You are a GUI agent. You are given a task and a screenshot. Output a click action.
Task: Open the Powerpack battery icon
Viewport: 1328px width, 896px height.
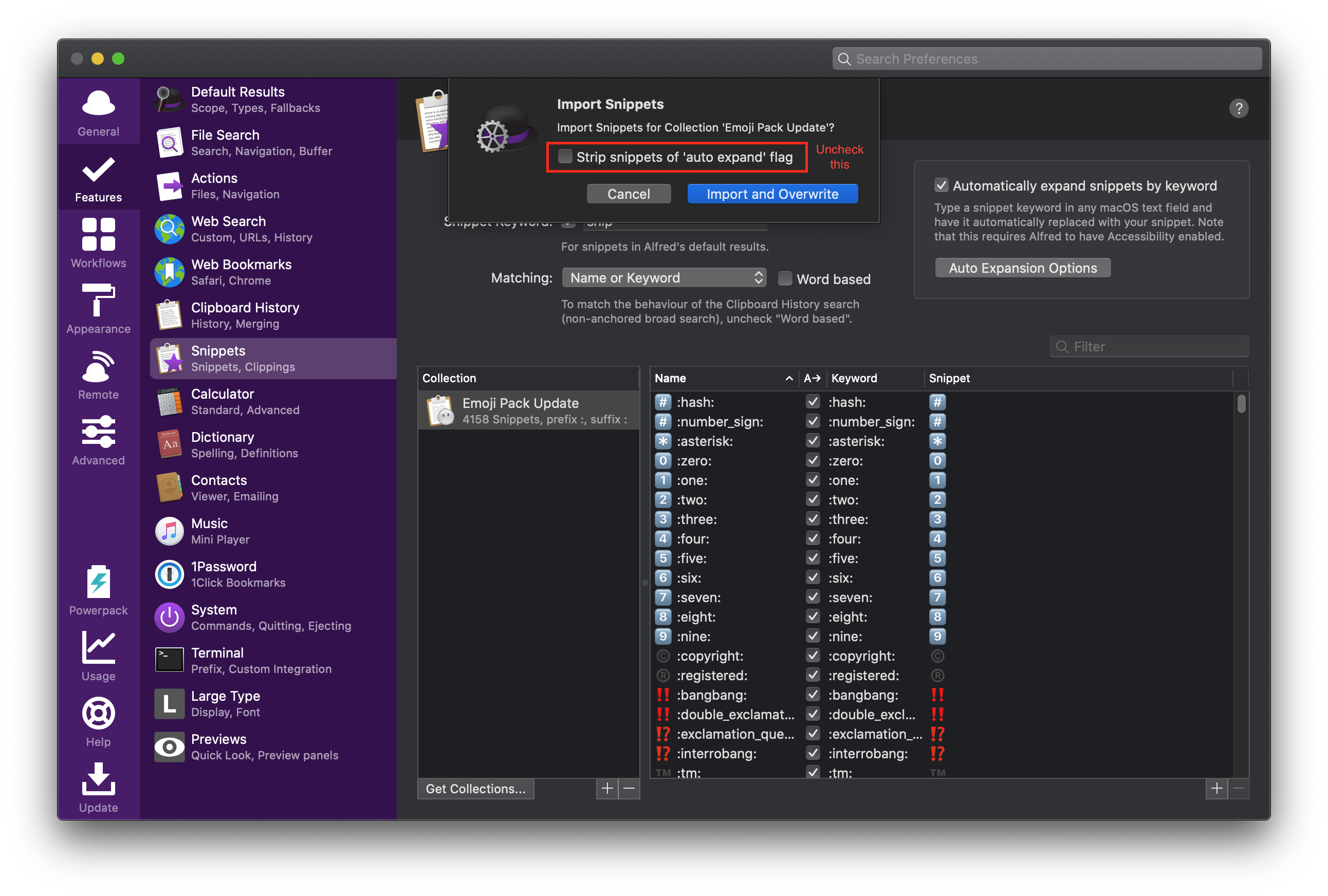coord(98,582)
